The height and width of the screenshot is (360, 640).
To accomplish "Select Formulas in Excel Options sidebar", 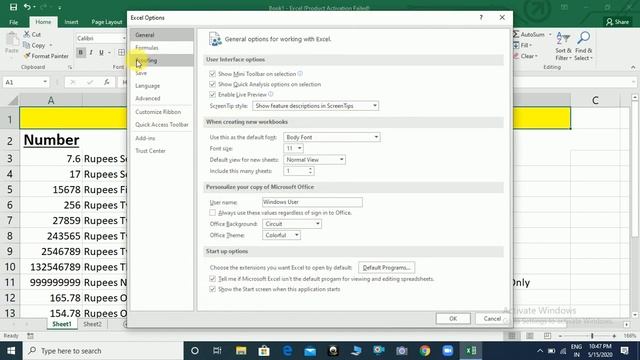I will (161, 48).
